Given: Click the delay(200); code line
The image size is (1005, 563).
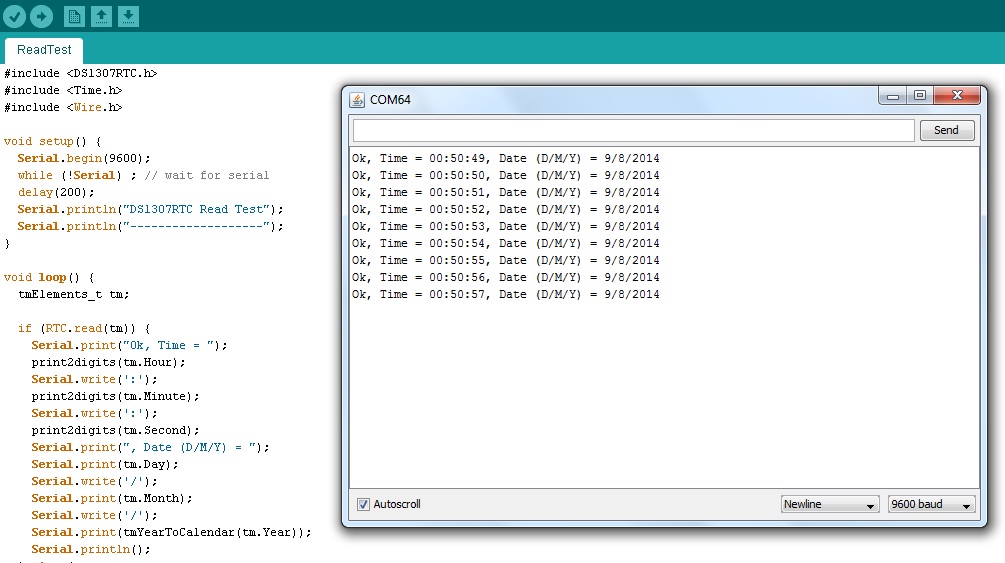Looking at the screenshot, I should (x=56, y=192).
